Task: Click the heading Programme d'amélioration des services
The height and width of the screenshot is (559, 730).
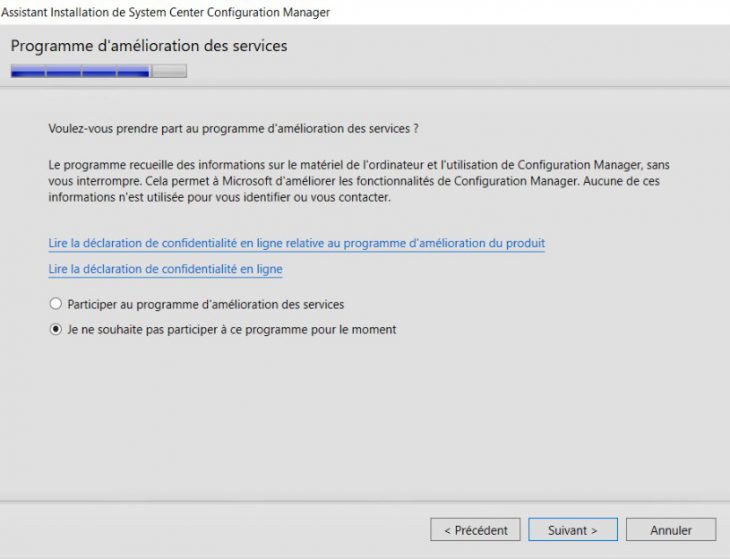Action: 149,46
